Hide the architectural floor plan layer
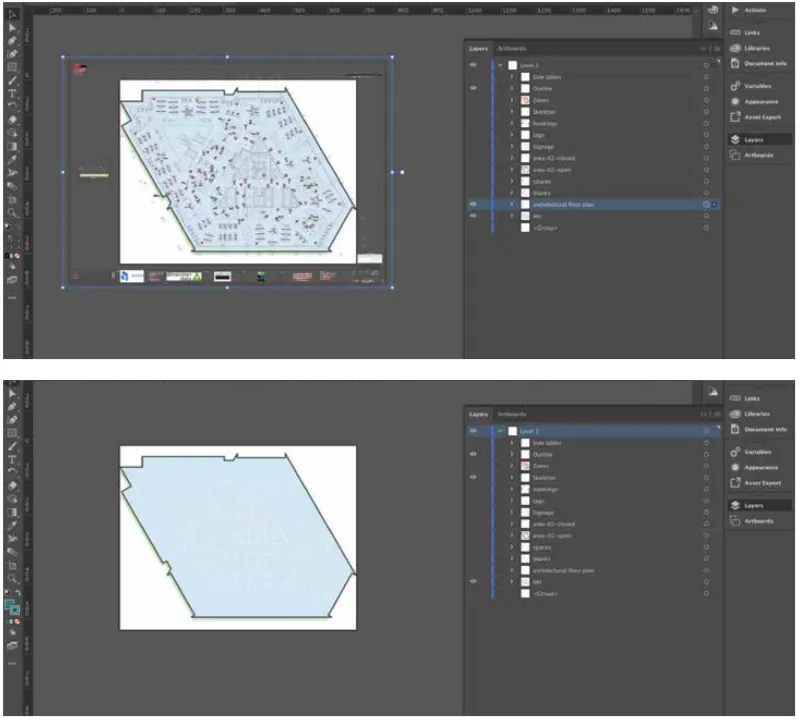Viewport: 800px width, 720px height. click(473, 203)
